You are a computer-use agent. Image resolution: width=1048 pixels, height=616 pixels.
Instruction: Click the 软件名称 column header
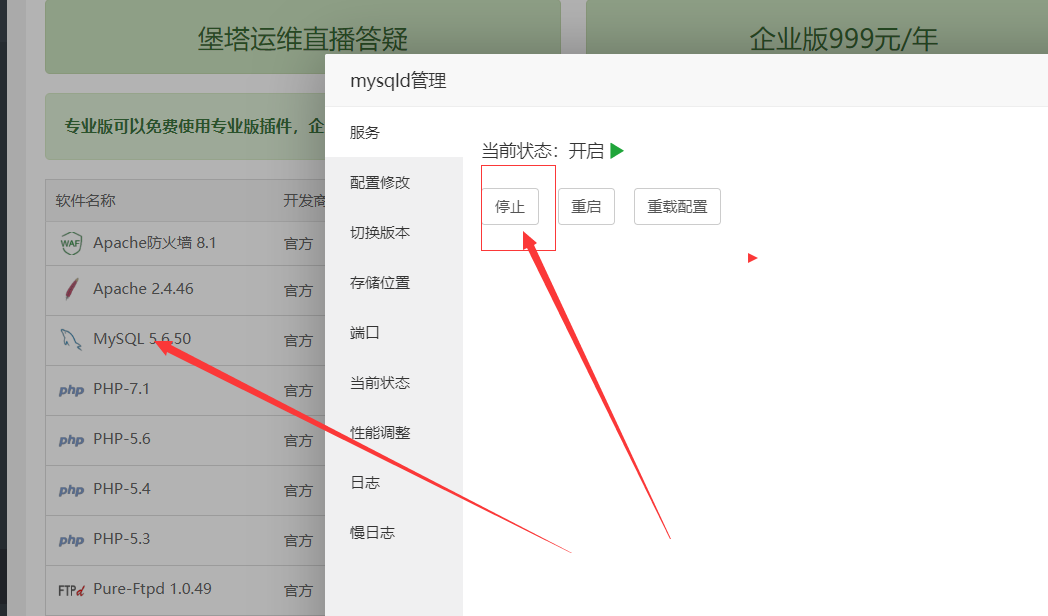coord(86,200)
